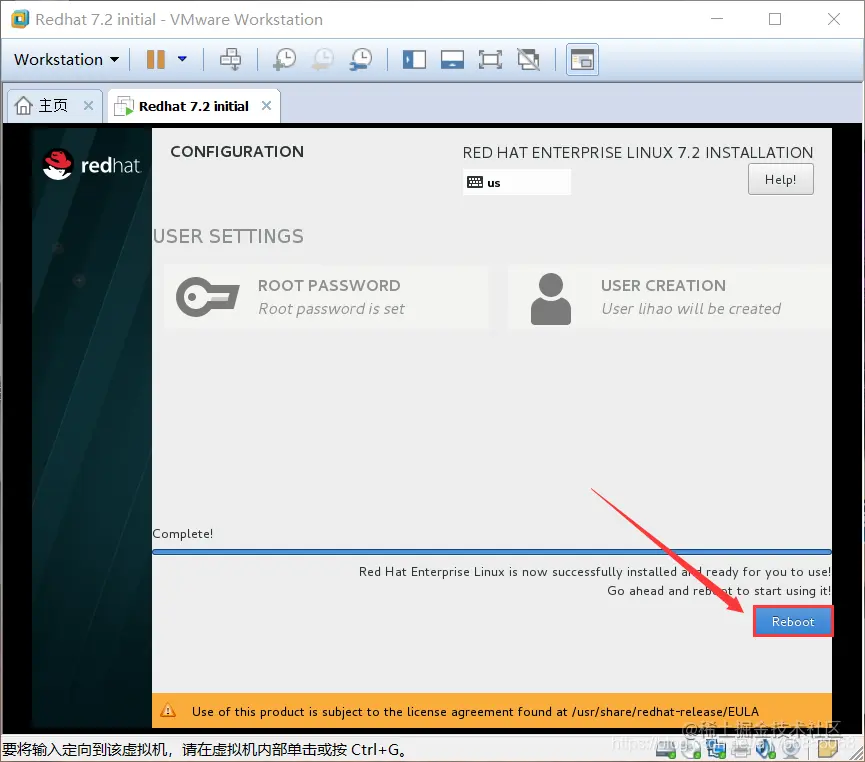Click the root password key icon
The image size is (865, 762).
pos(207,297)
